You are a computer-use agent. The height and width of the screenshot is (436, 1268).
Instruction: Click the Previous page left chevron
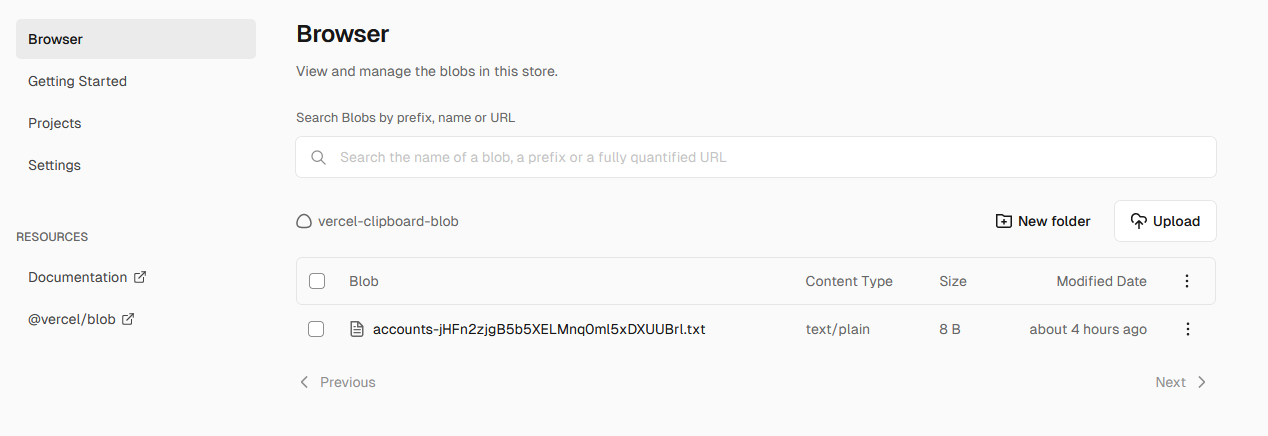[x=304, y=382]
